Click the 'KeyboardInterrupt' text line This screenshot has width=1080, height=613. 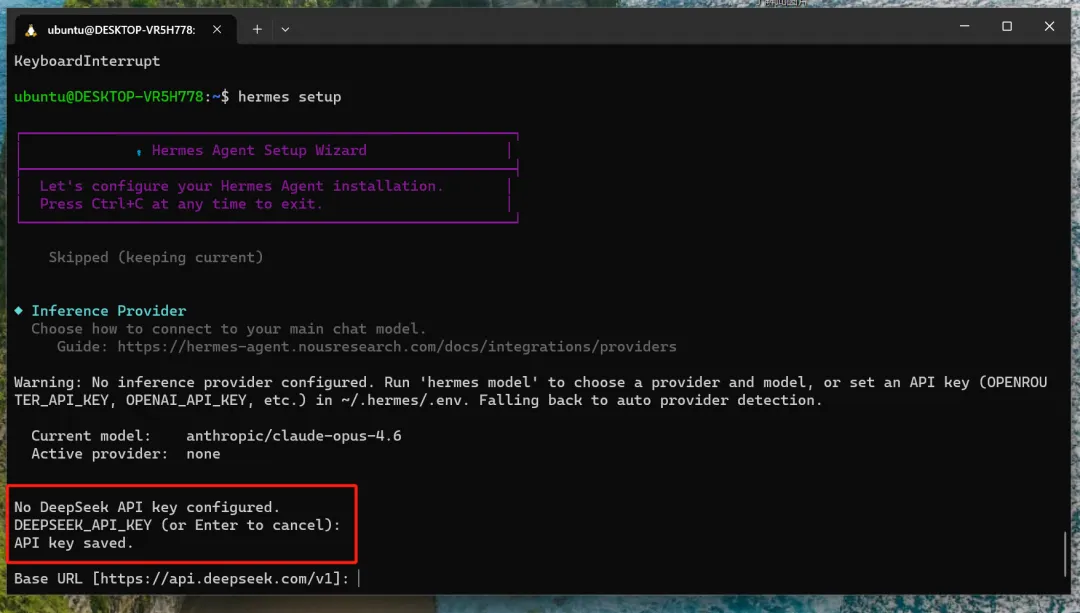[87, 61]
